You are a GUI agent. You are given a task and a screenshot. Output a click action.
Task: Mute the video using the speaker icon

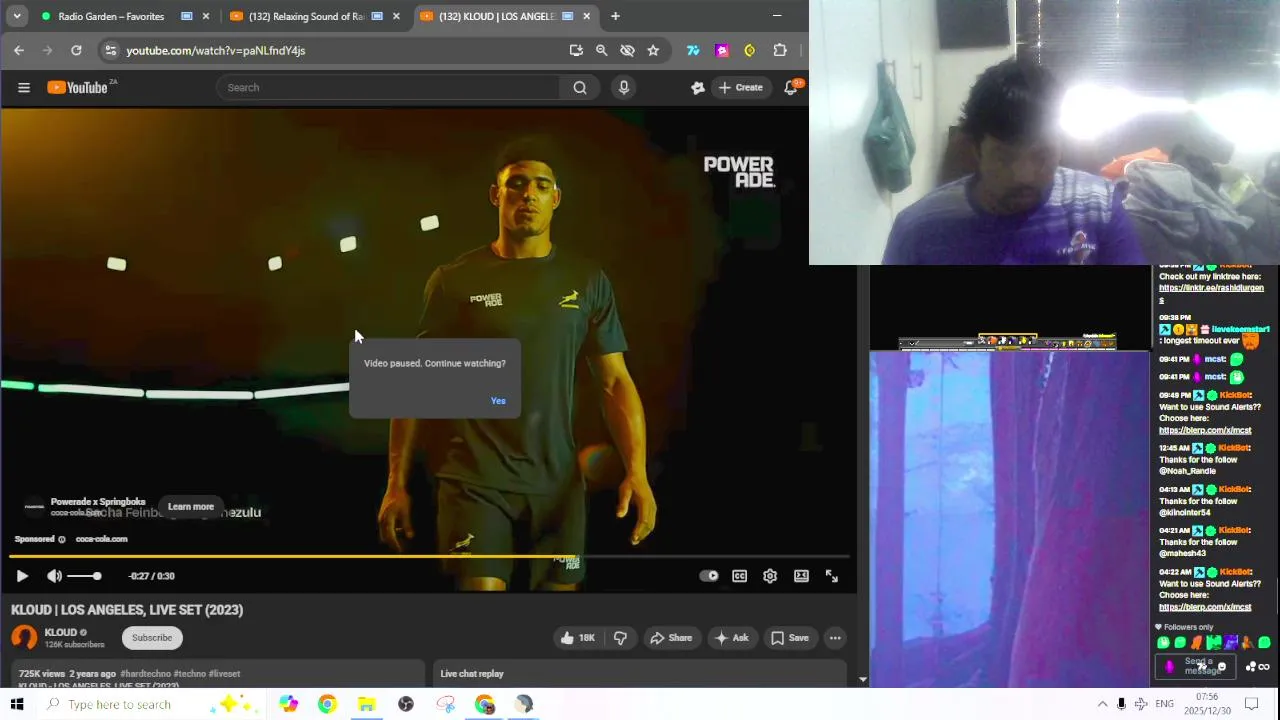click(x=54, y=576)
